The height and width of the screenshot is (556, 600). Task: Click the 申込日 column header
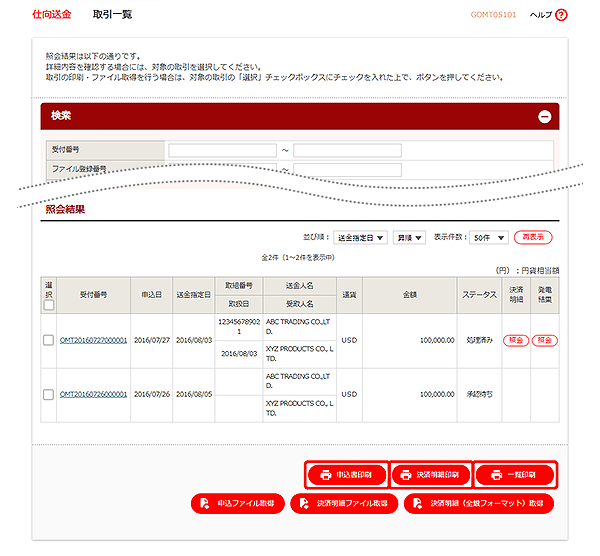click(152, 295)
